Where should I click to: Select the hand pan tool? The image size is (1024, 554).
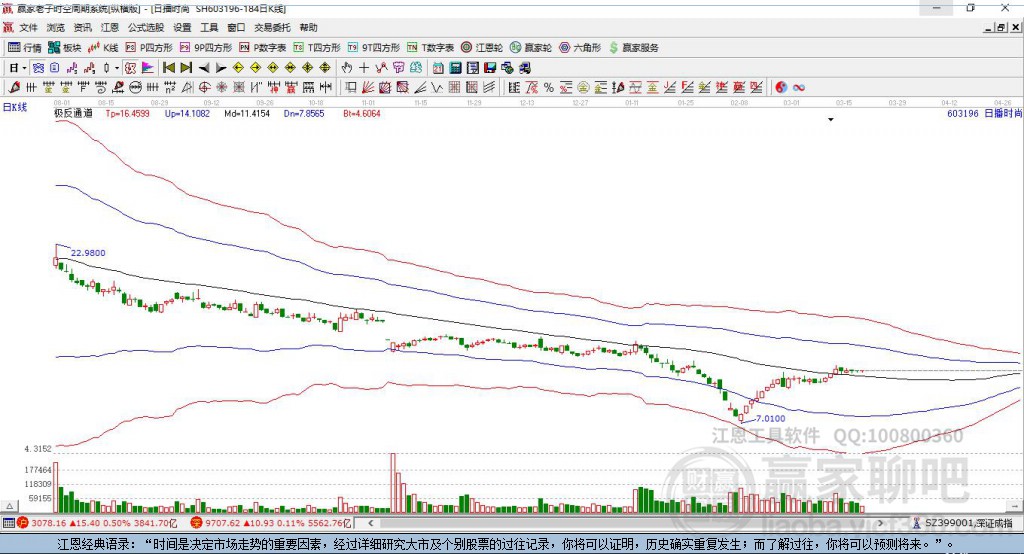pos(347,68)
